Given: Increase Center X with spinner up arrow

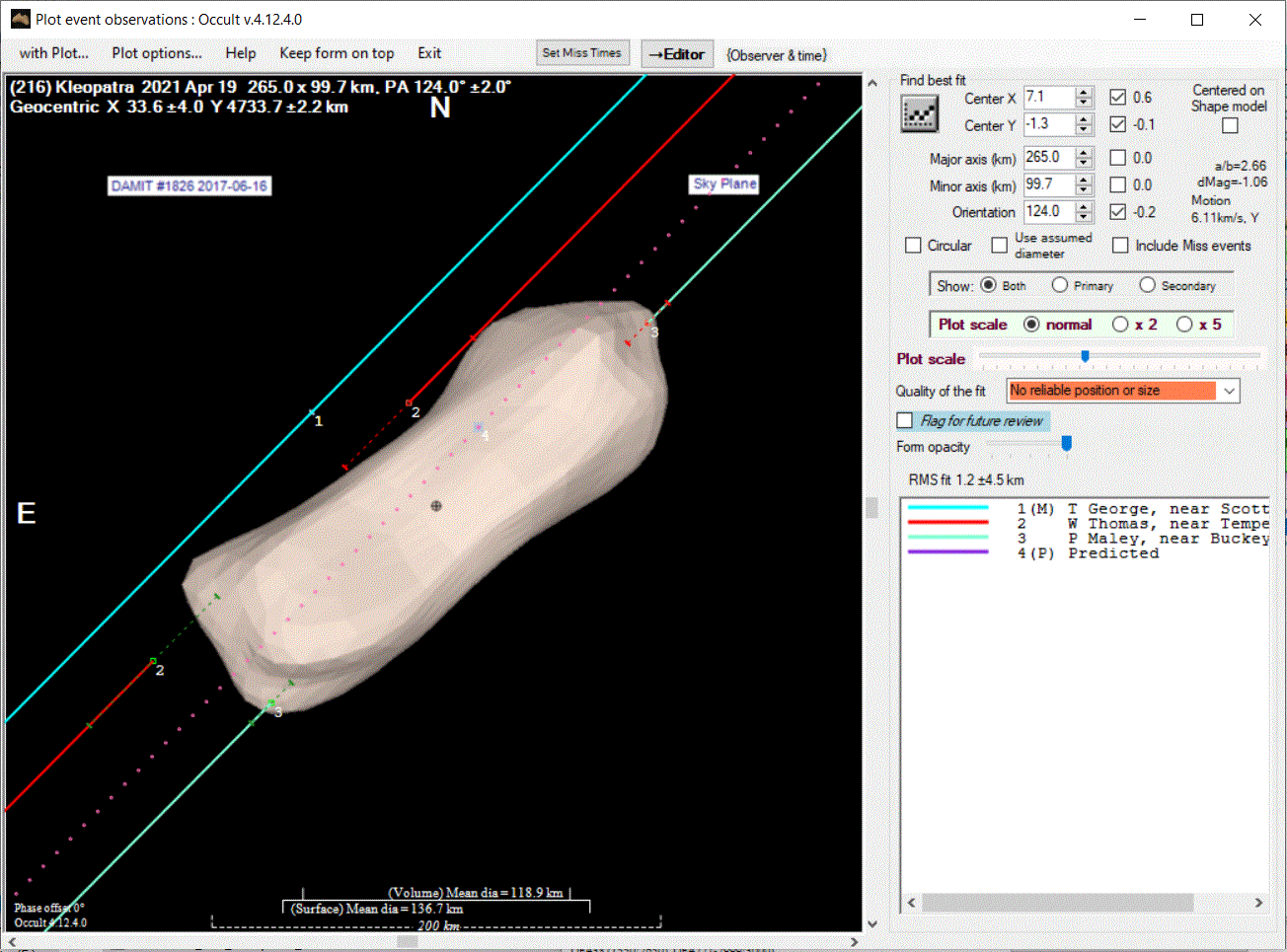Looking at the screenshot, I should (x=1084, y=93).
